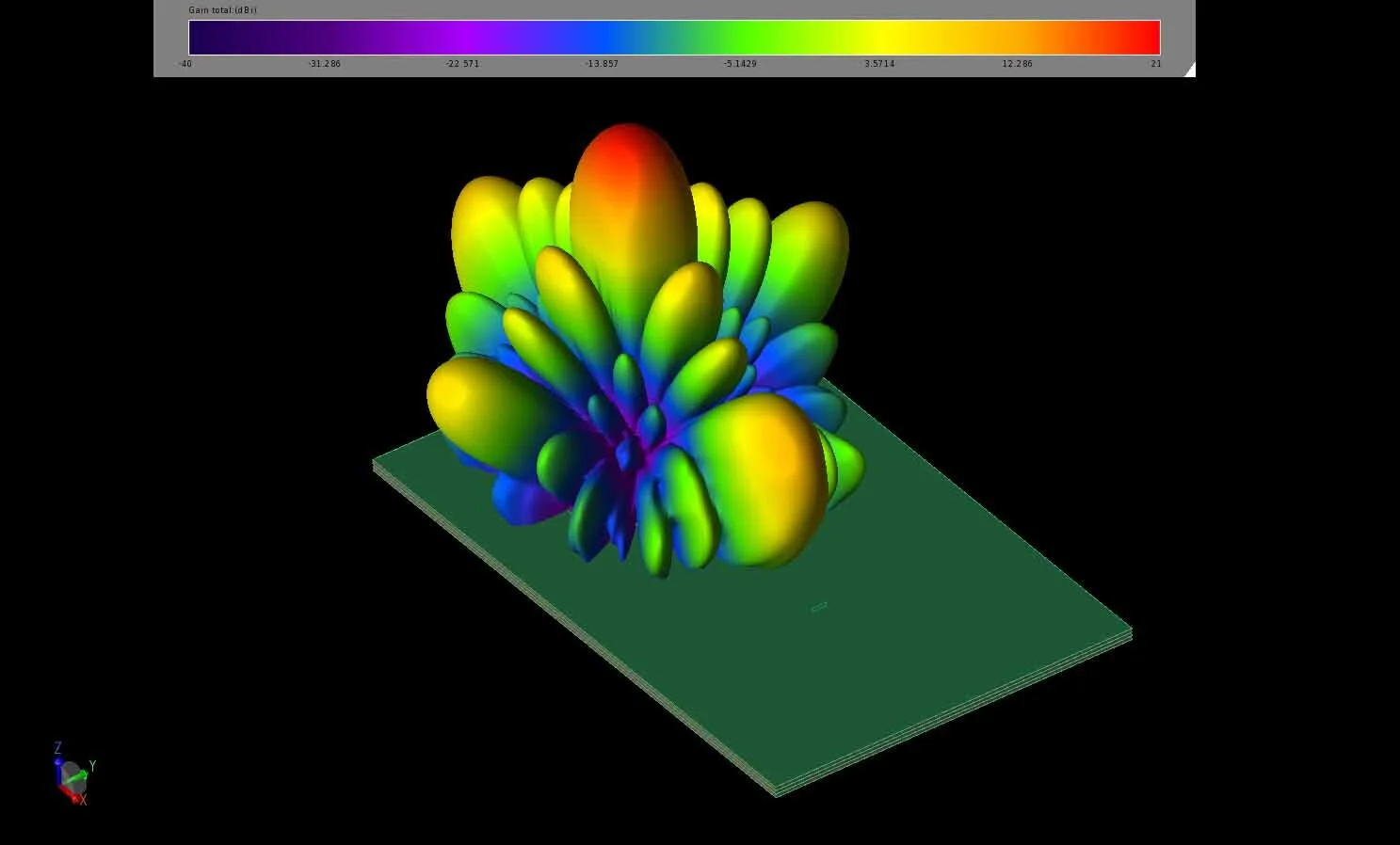Click the Z axis label on the triad
Viewport: 1400px width, 845px height.
click(57, 748)
